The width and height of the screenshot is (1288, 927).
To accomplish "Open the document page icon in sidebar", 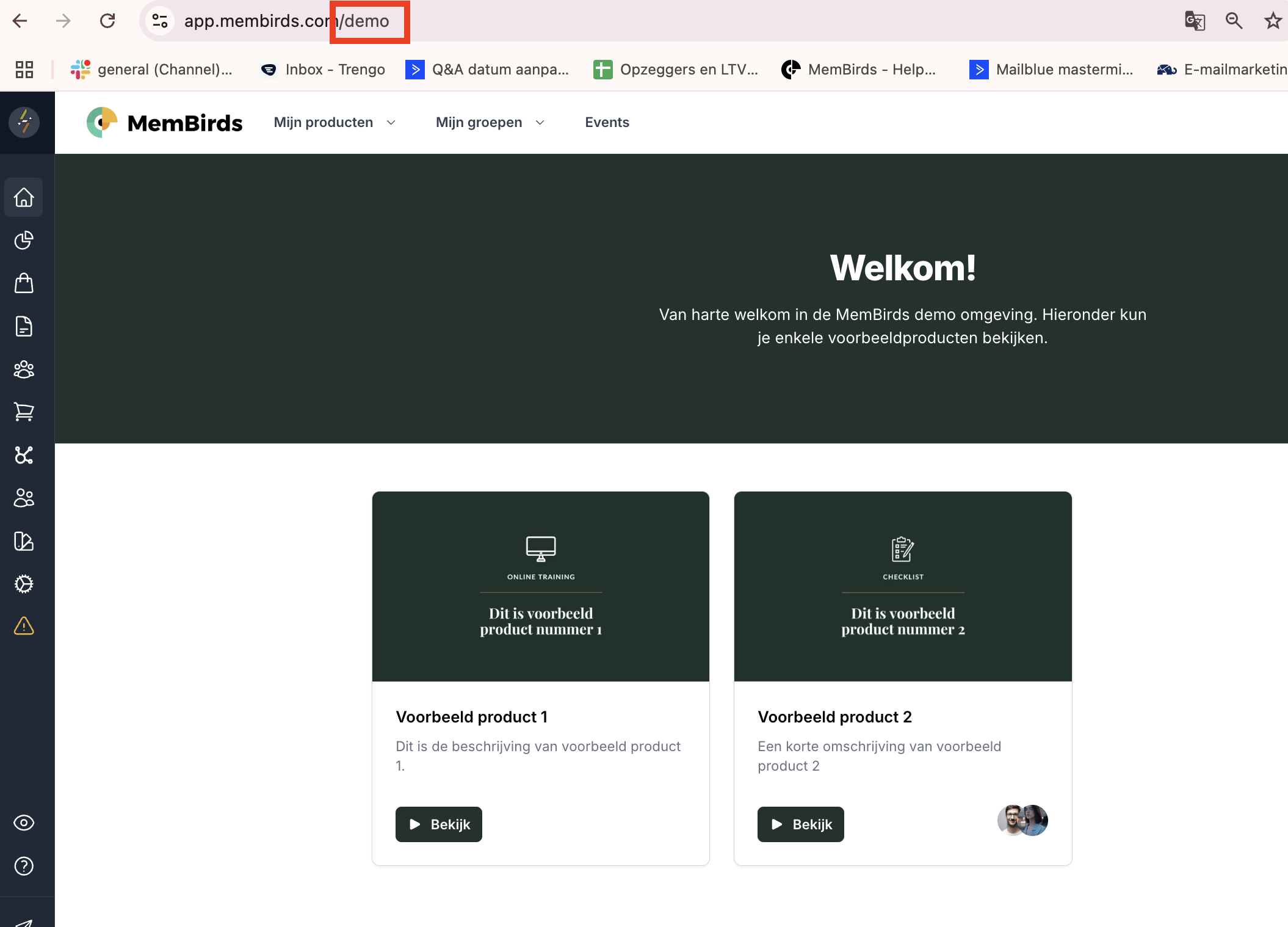I will [24, 326].
